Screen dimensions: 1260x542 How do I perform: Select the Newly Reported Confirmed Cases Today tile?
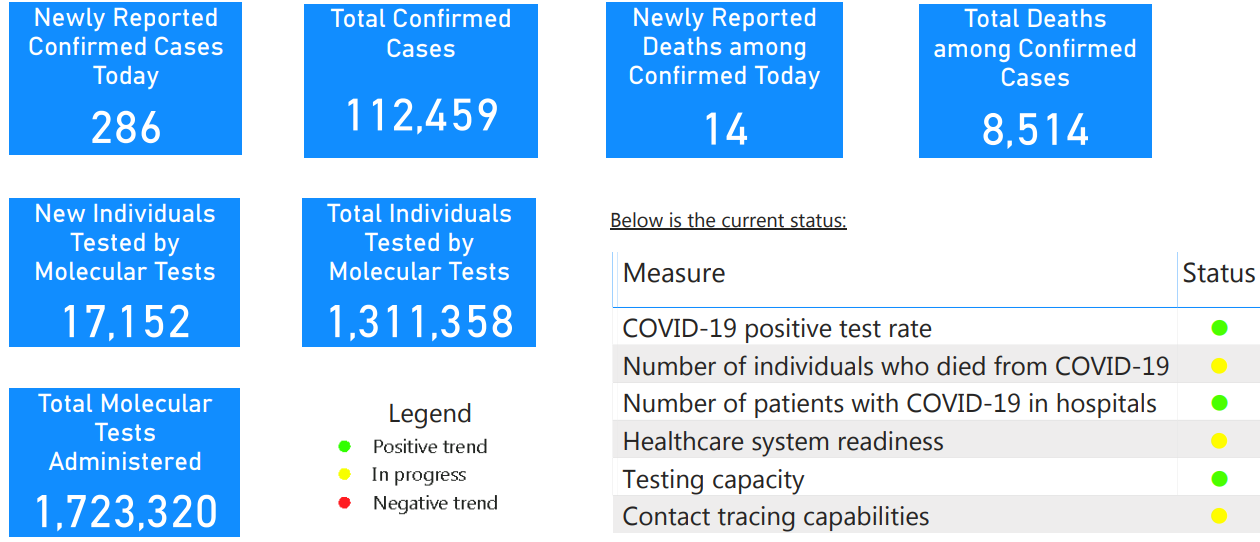click(x=125, y=79)
